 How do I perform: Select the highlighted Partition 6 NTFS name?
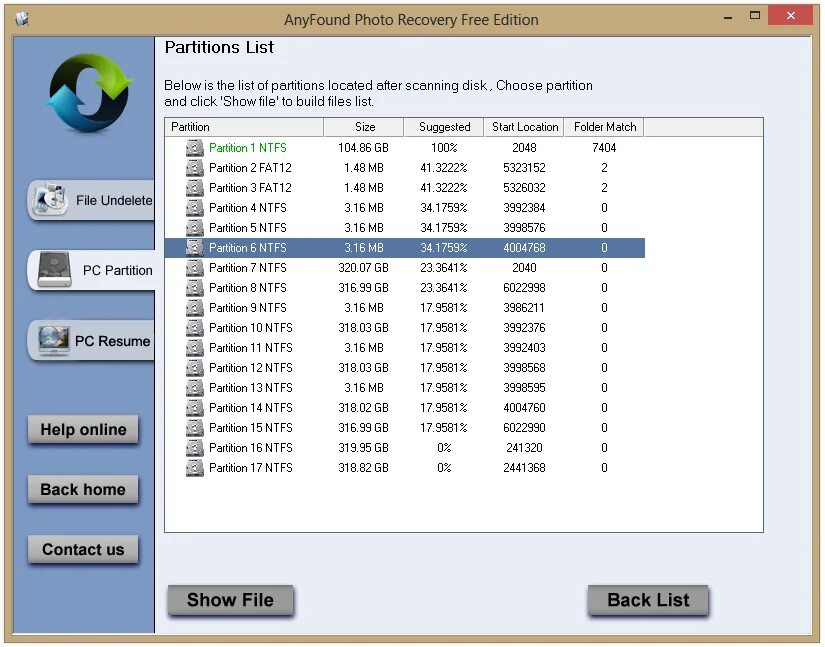coord(248,248)
